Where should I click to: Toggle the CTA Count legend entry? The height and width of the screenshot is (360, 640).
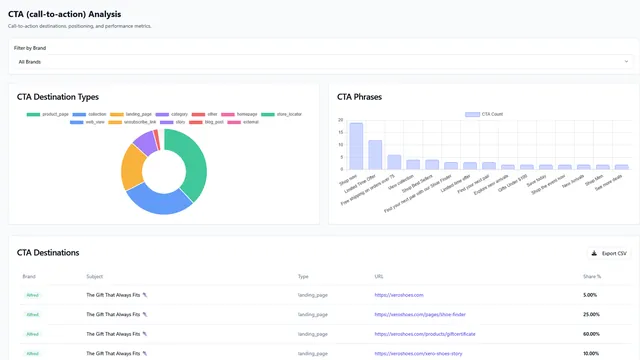[484, 114]
